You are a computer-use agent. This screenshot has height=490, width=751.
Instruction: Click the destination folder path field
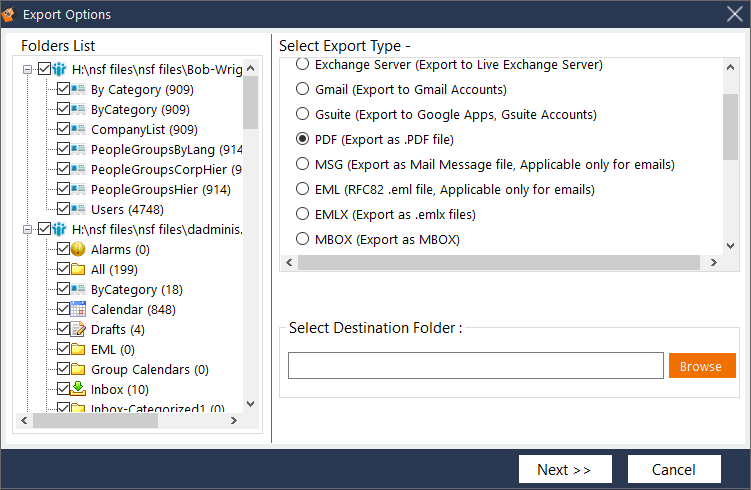tap(475, 366)
